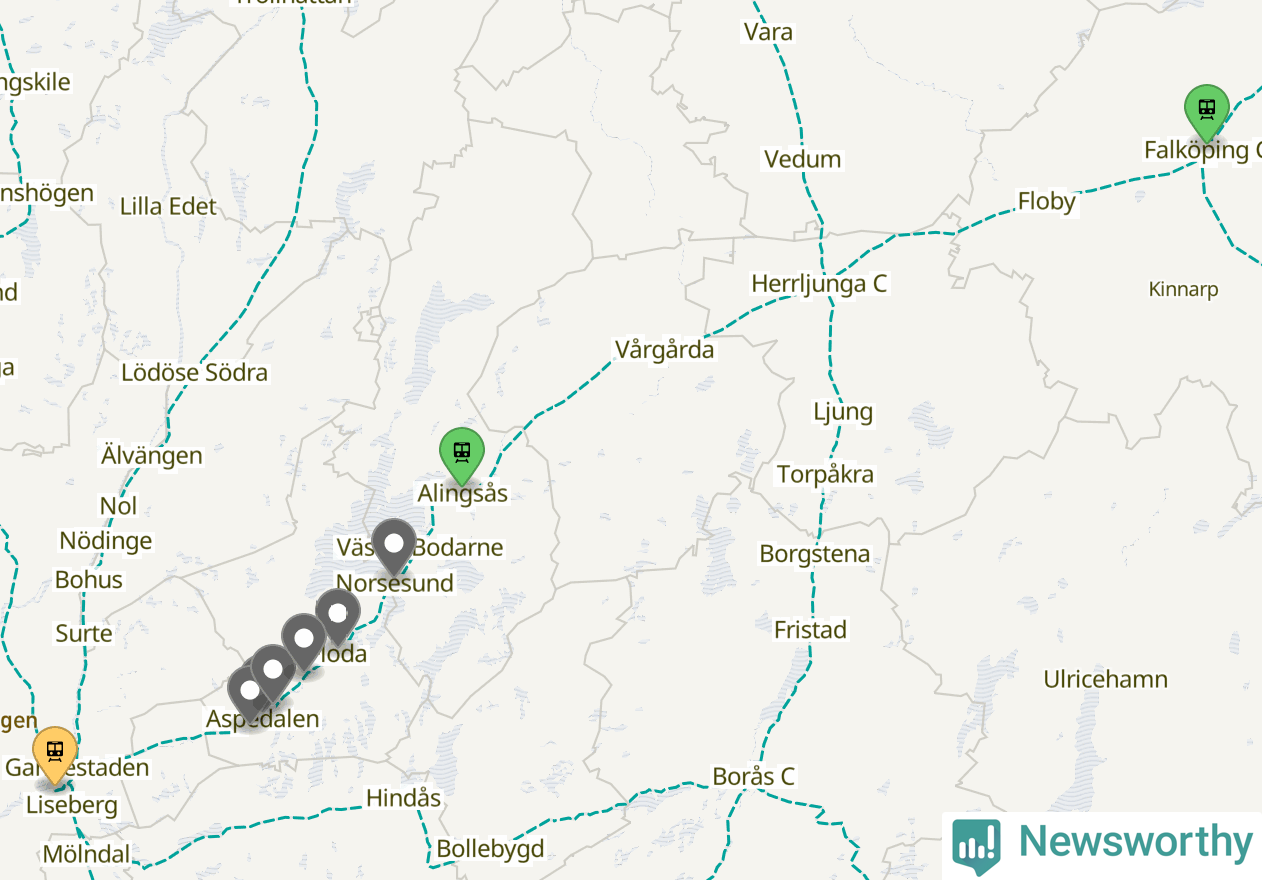Select the gray pin above Norsesund
This screenshot has width=1262, height=880.
click(394, 545)
